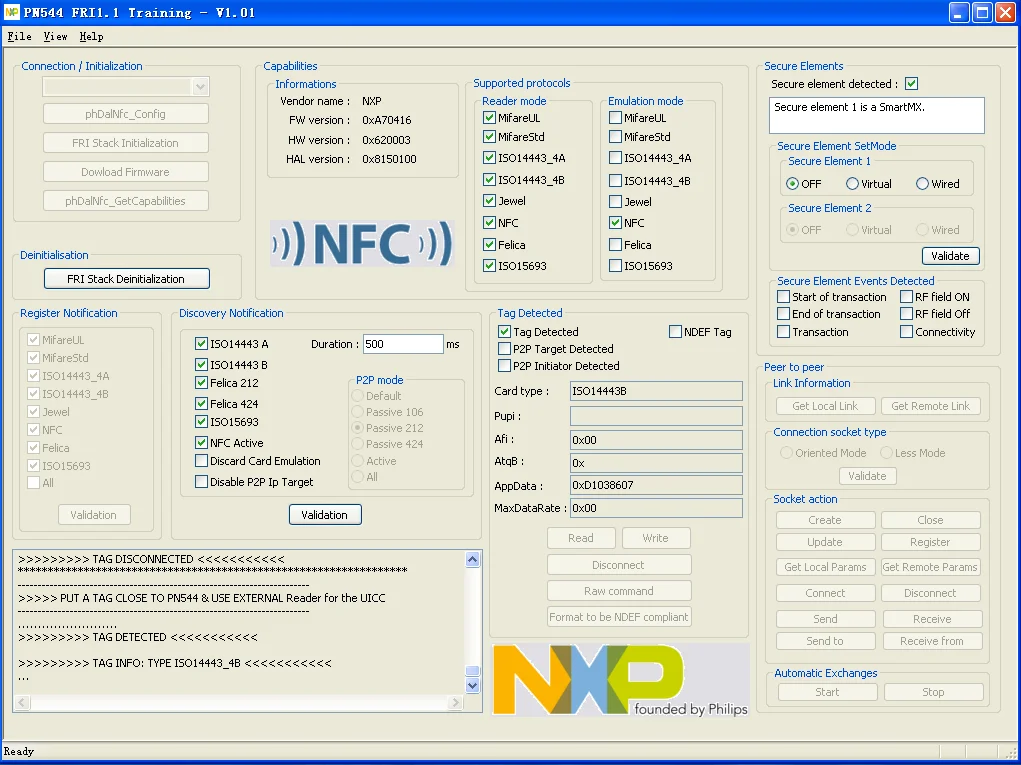Screen dimensions: 1021x765
Task: Open the Connection / Initialization dropdown
Action: (x=200, y=87)
